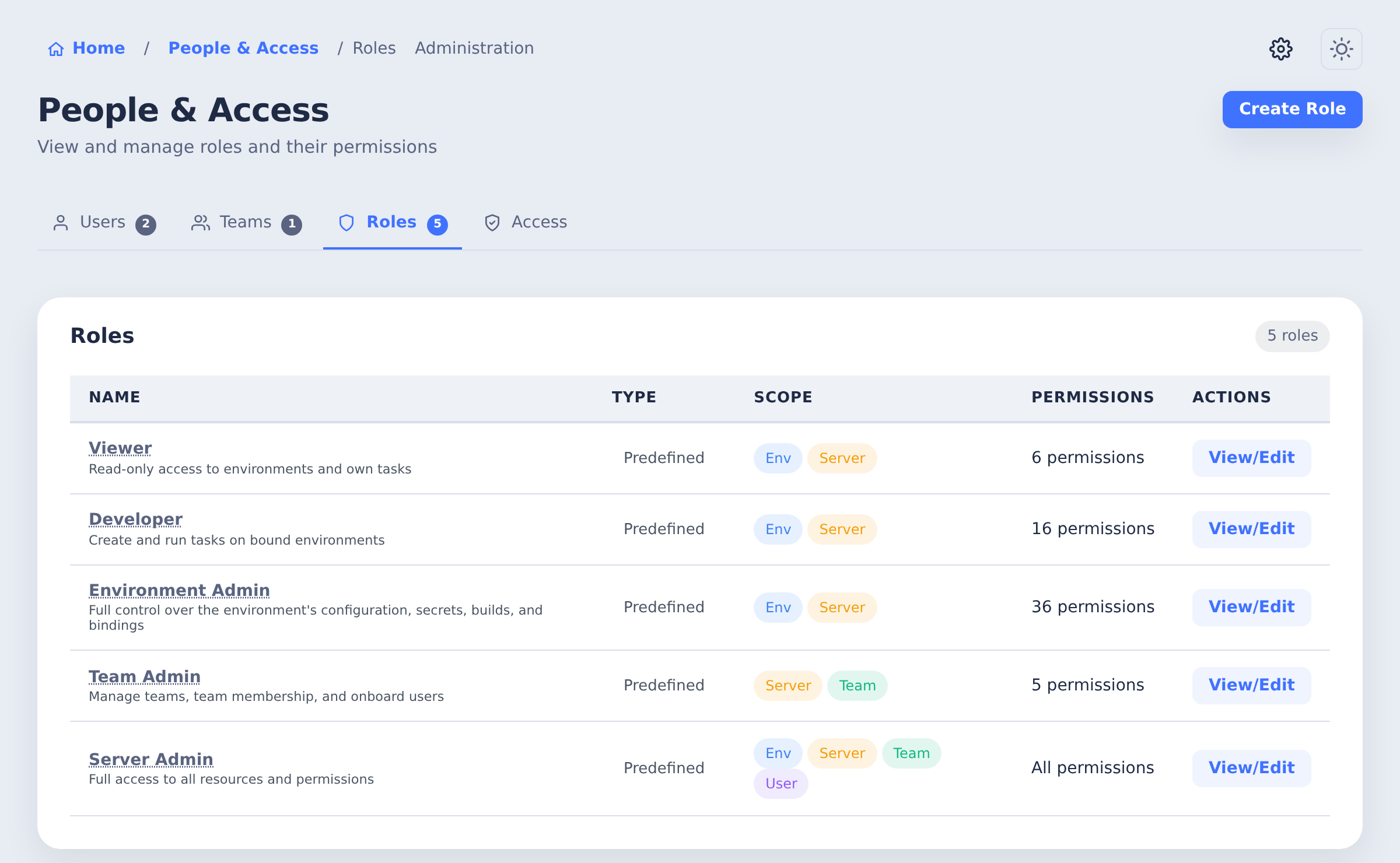
Task: Click View/Edit for Environment Admin role
Action: click(1252, 608)
